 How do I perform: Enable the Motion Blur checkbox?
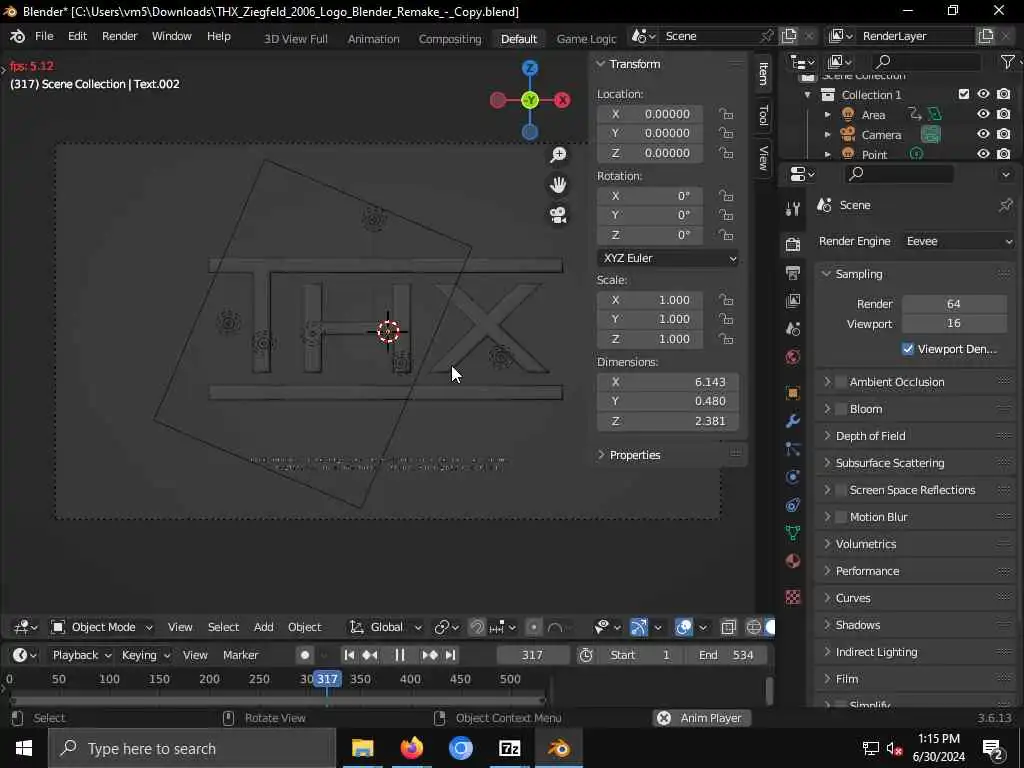tap(841, 517)
